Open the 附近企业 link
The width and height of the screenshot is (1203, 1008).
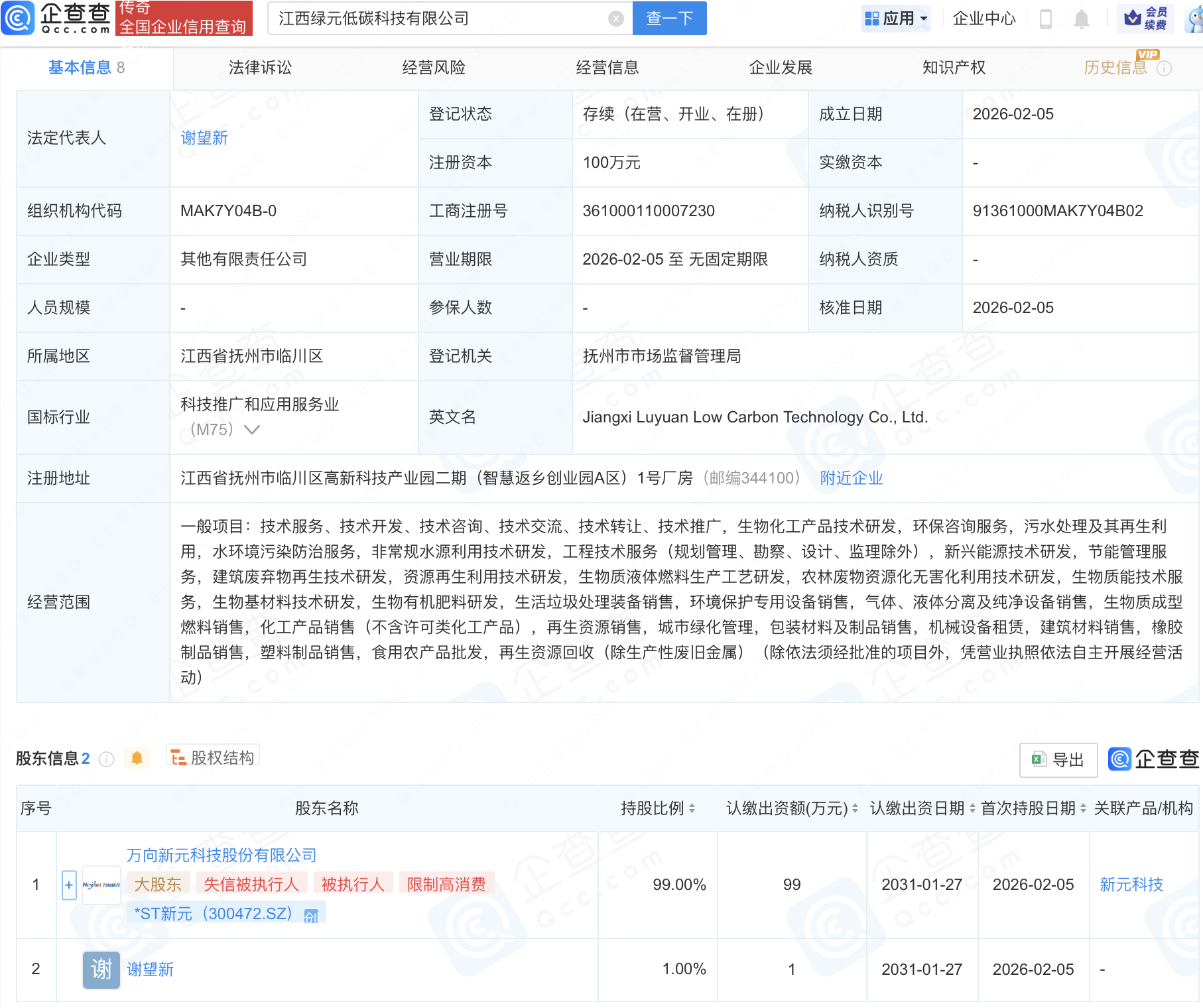pos(852,478)
